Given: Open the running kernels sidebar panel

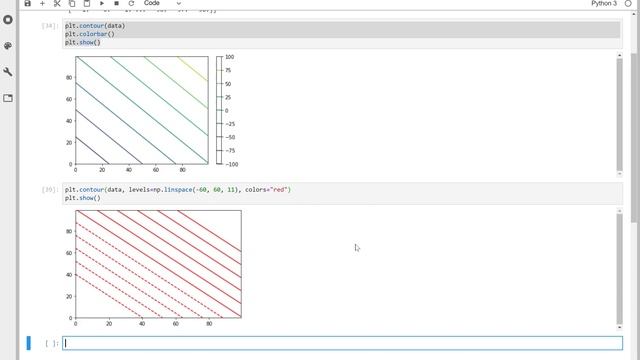Looking at the screenshot, I should coord(8,20).
